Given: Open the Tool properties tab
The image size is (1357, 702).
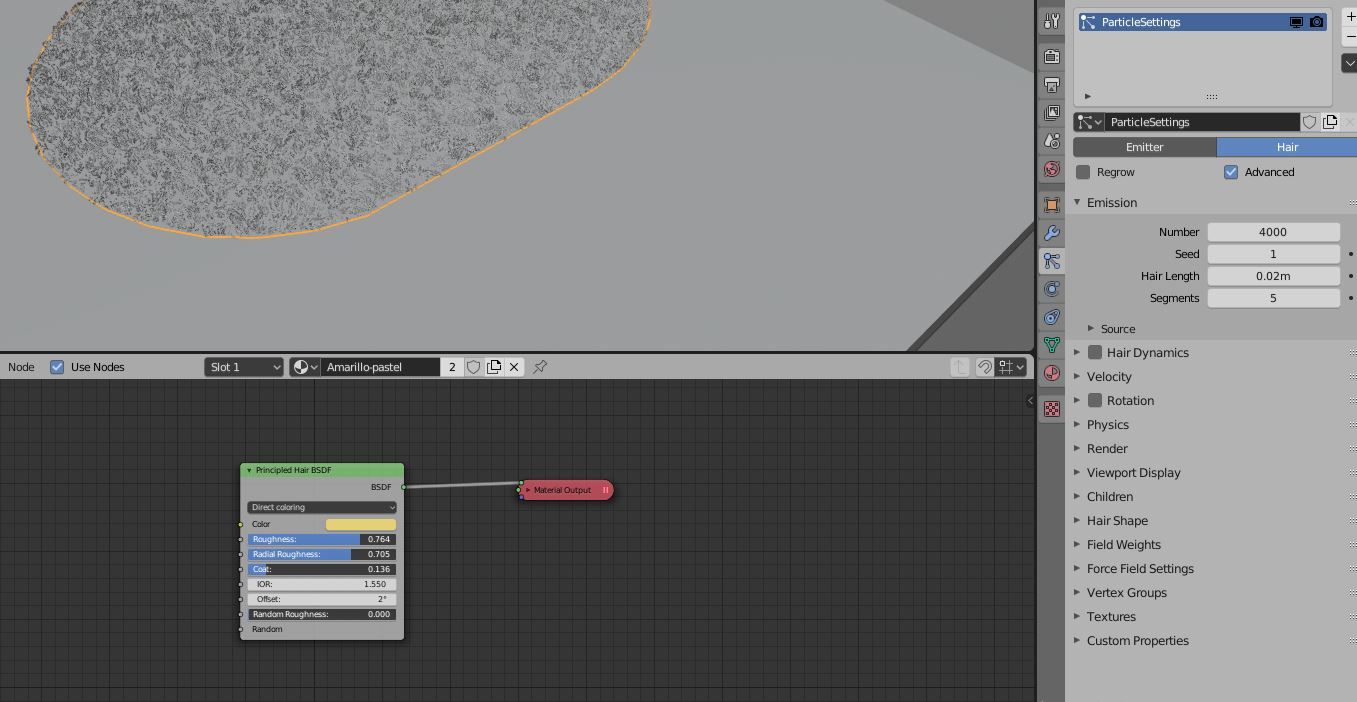Looking at the screenshot, I should pos(1051,21).
